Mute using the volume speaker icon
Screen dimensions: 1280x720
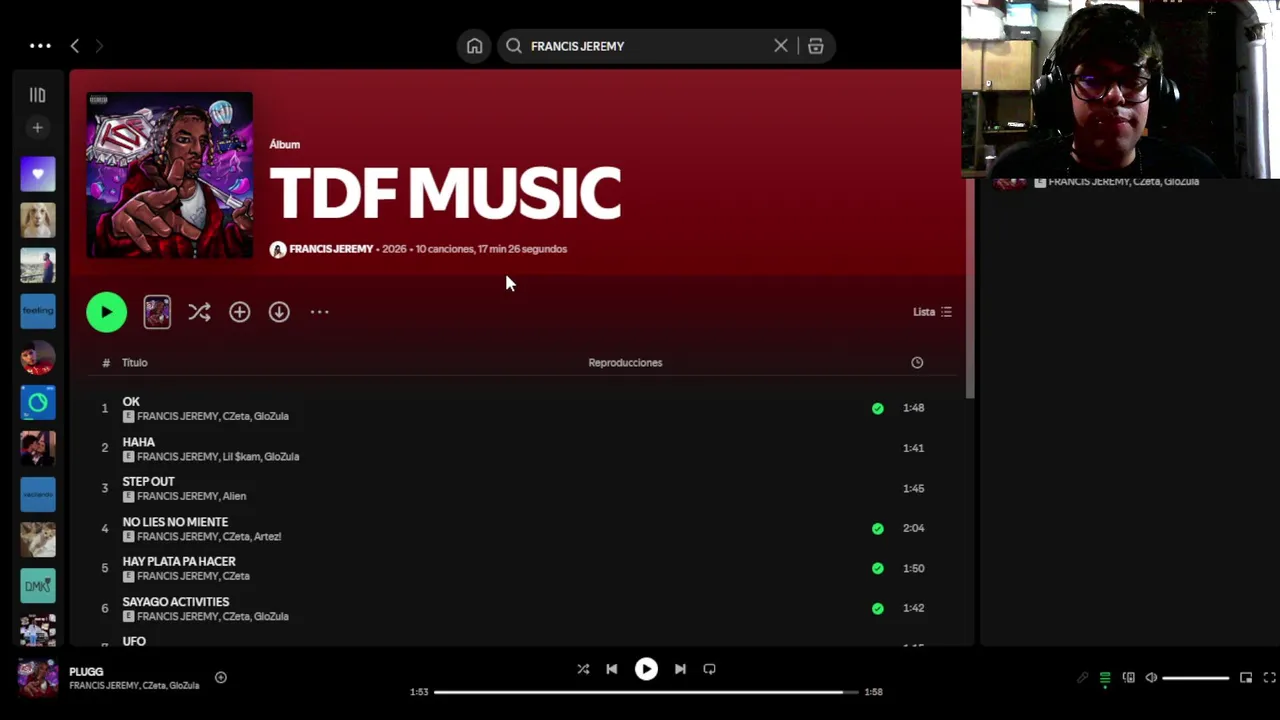pyautogui.click(x=1151, y=678)
